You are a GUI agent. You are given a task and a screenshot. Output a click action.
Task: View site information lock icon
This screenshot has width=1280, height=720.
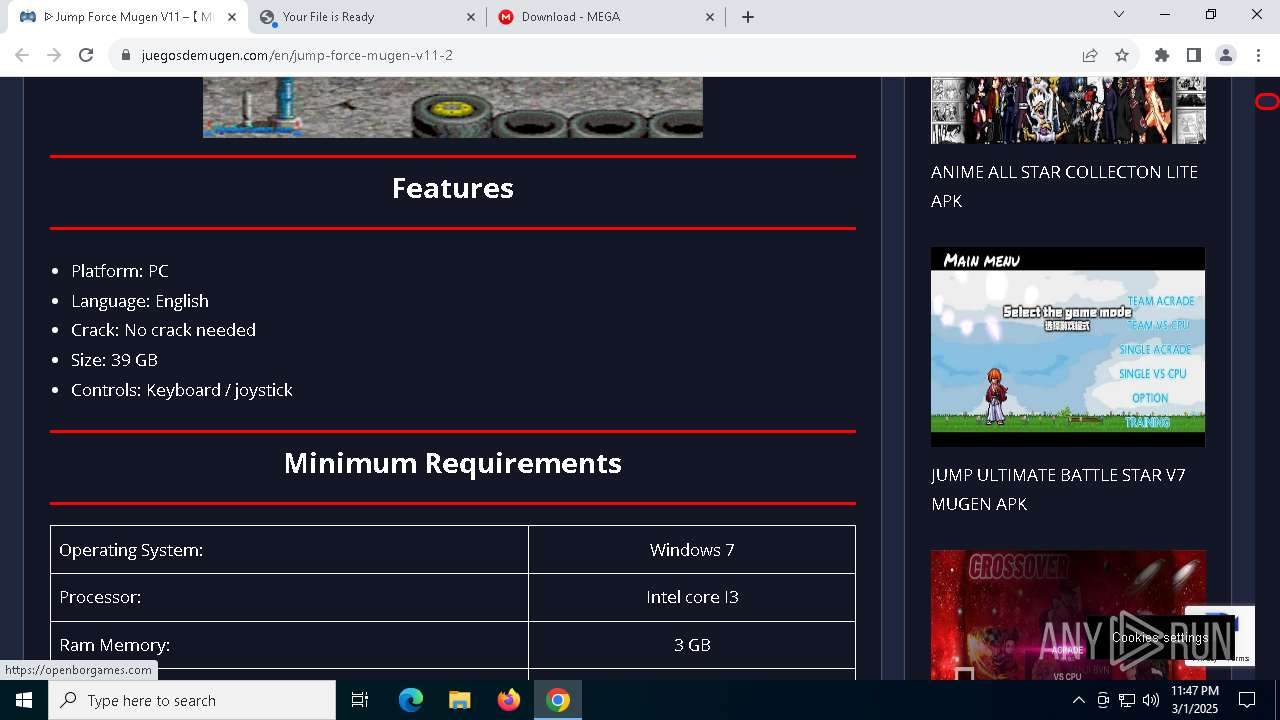[x=126, y=55]
